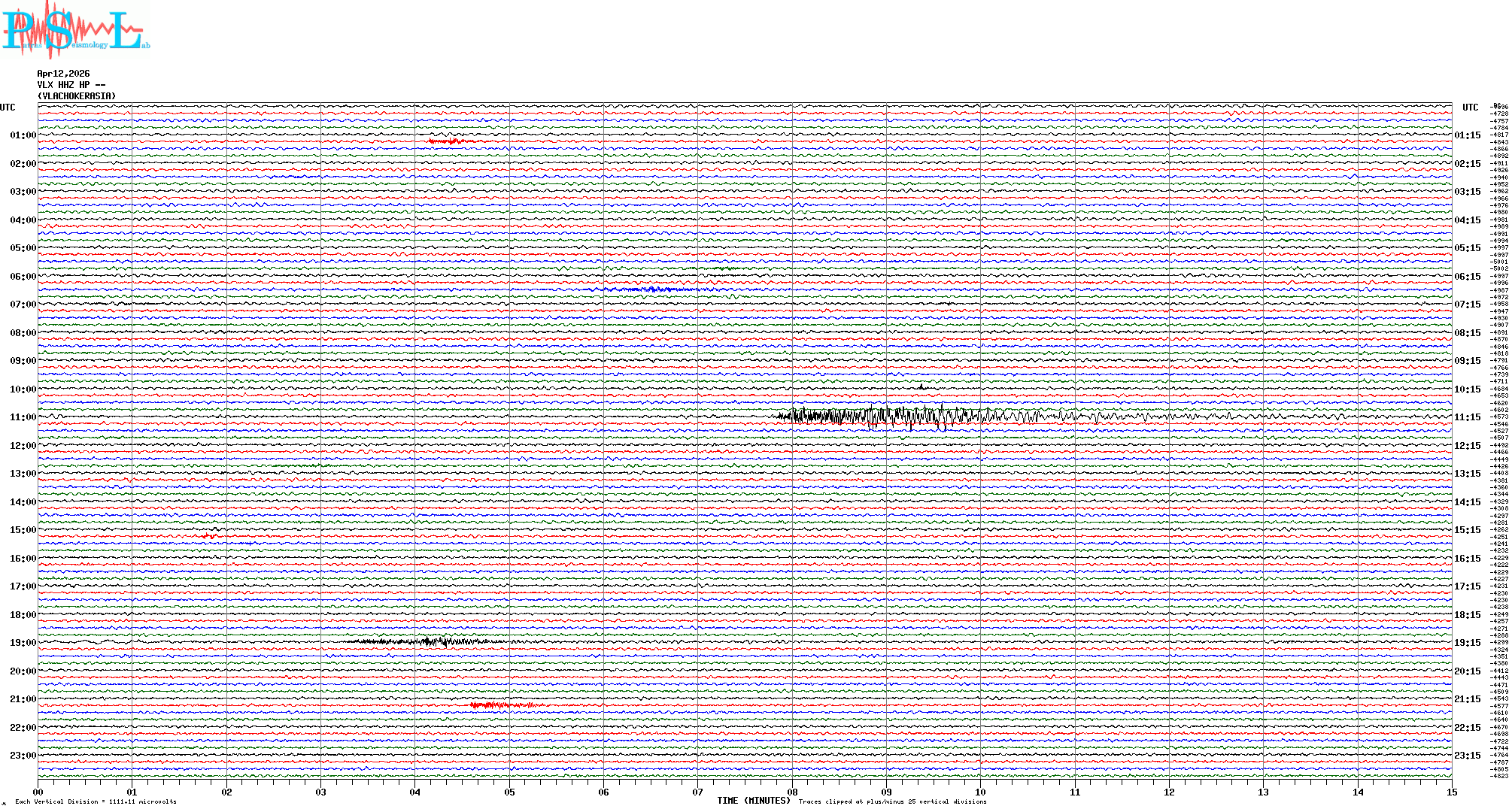Click the left UTC header label

8,108
